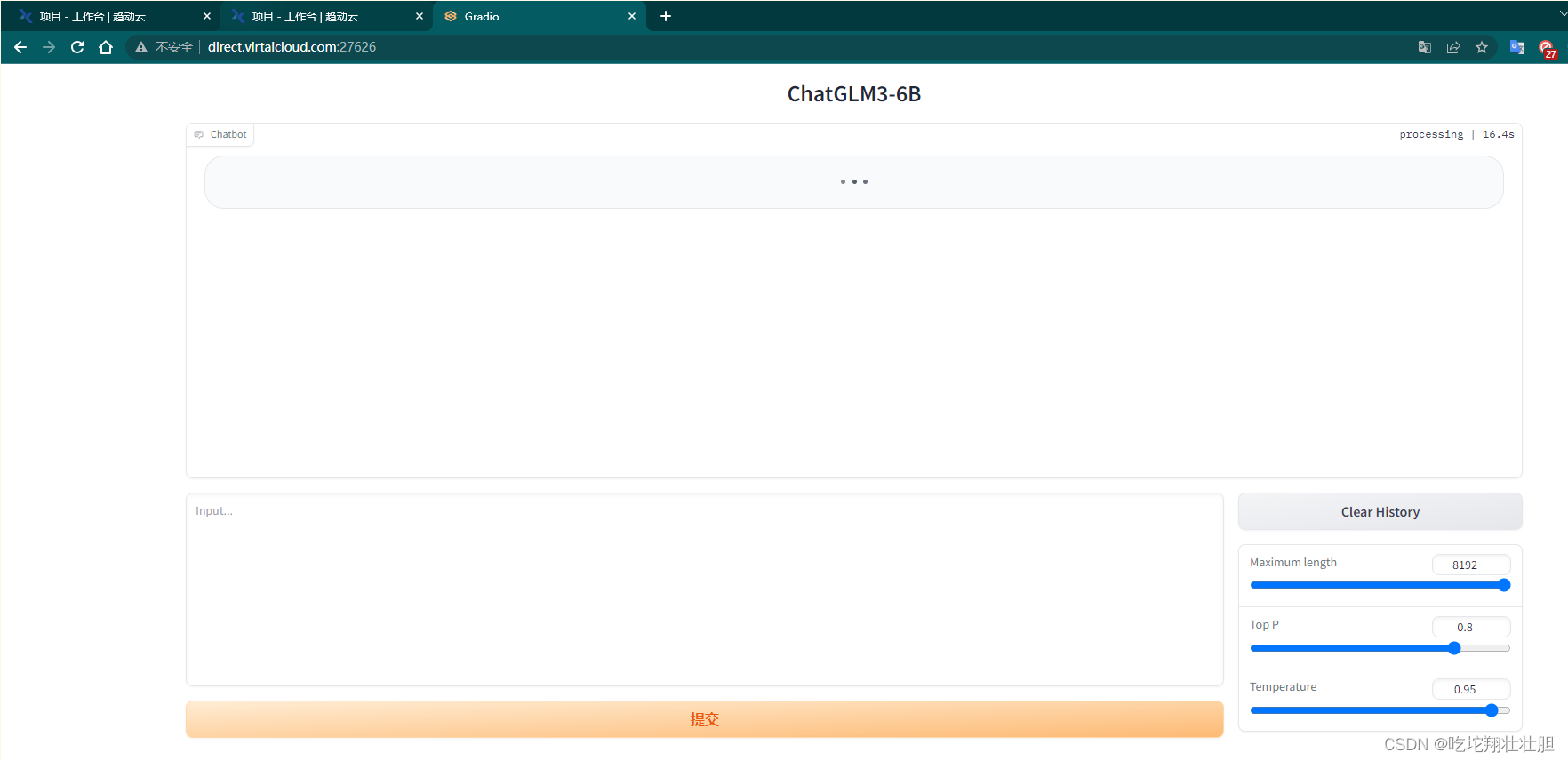Click the Maximum length label
Image resolution: width=1568 pixels, height=761 pixels.
(1292, 562)
